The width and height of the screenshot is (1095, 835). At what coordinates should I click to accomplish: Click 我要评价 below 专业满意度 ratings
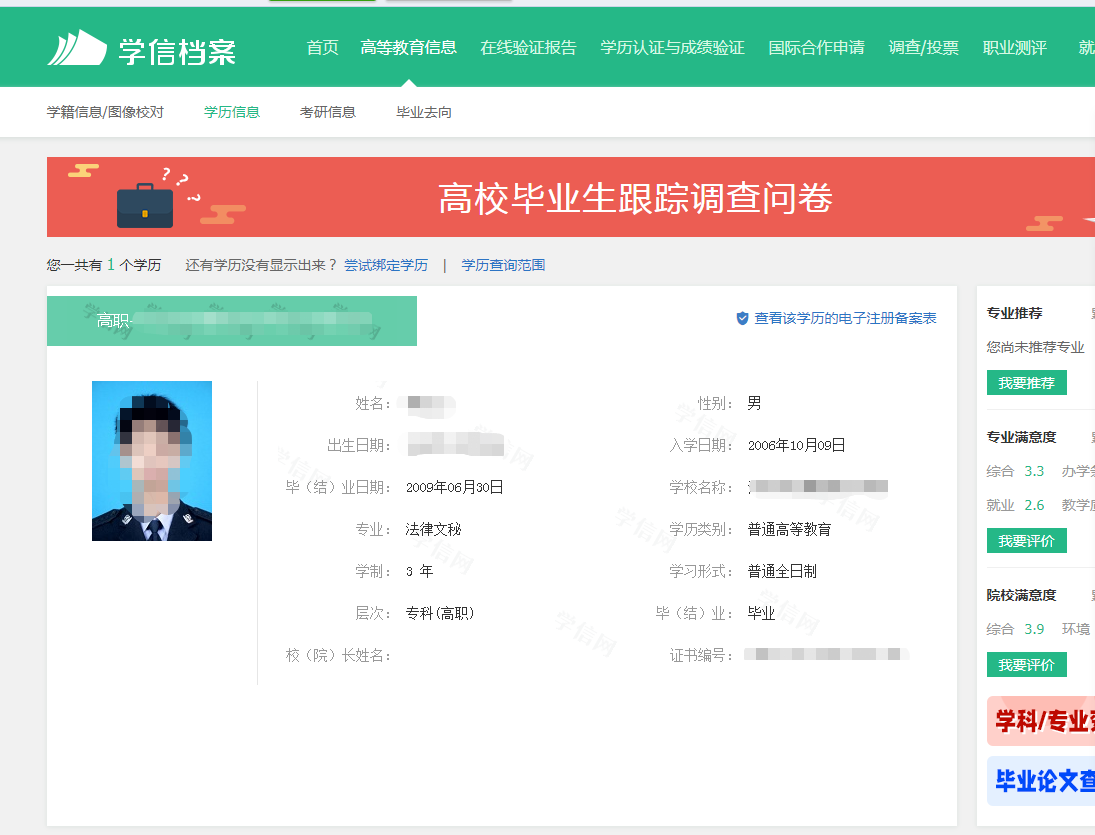tap(1027, 540)
